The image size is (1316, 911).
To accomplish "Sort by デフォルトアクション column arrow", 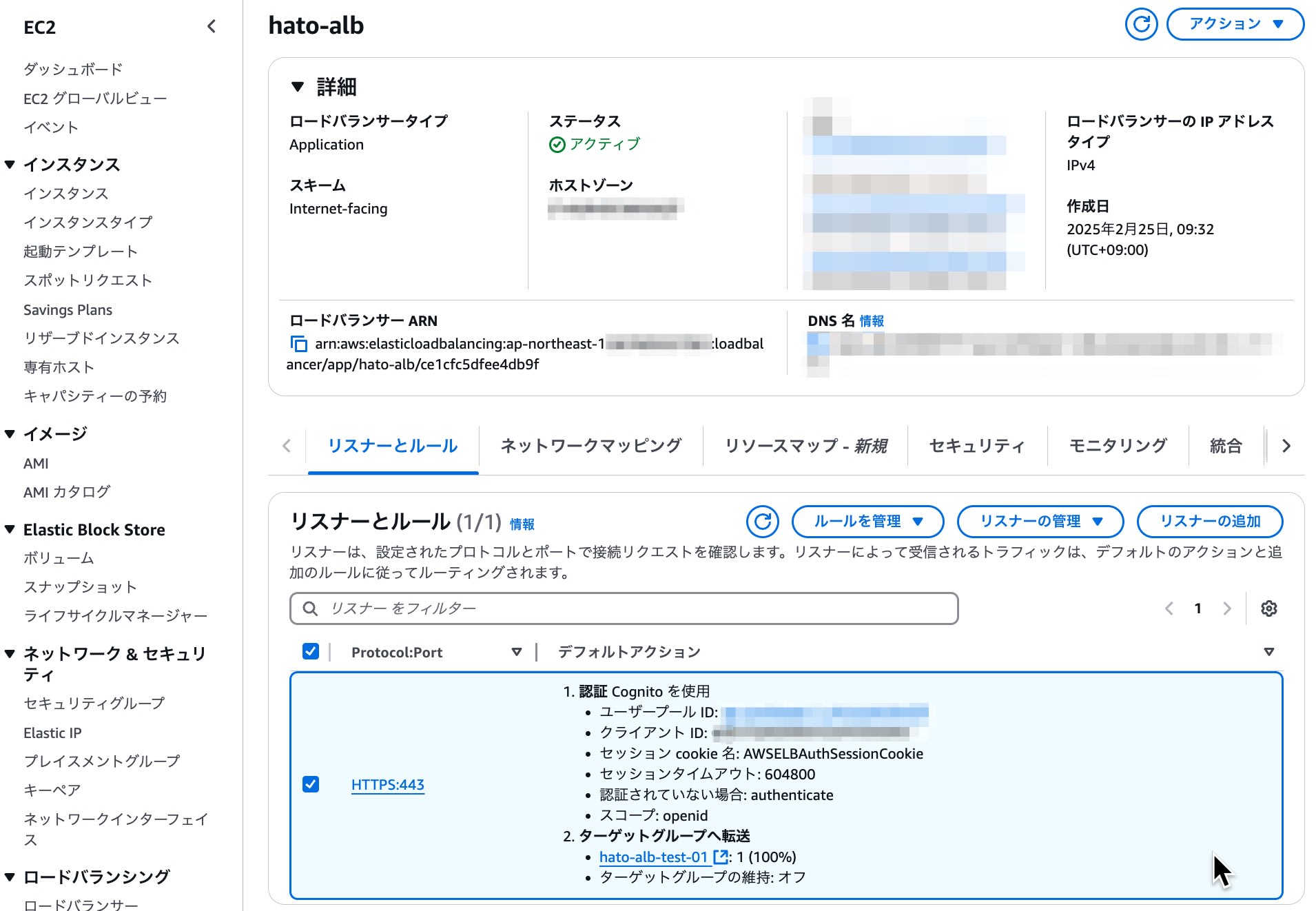I will (x=1269, y=652).
